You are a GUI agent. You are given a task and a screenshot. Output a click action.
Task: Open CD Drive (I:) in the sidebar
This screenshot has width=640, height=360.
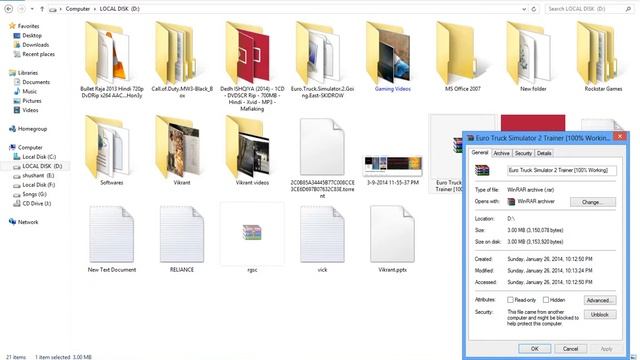[37, 203]
